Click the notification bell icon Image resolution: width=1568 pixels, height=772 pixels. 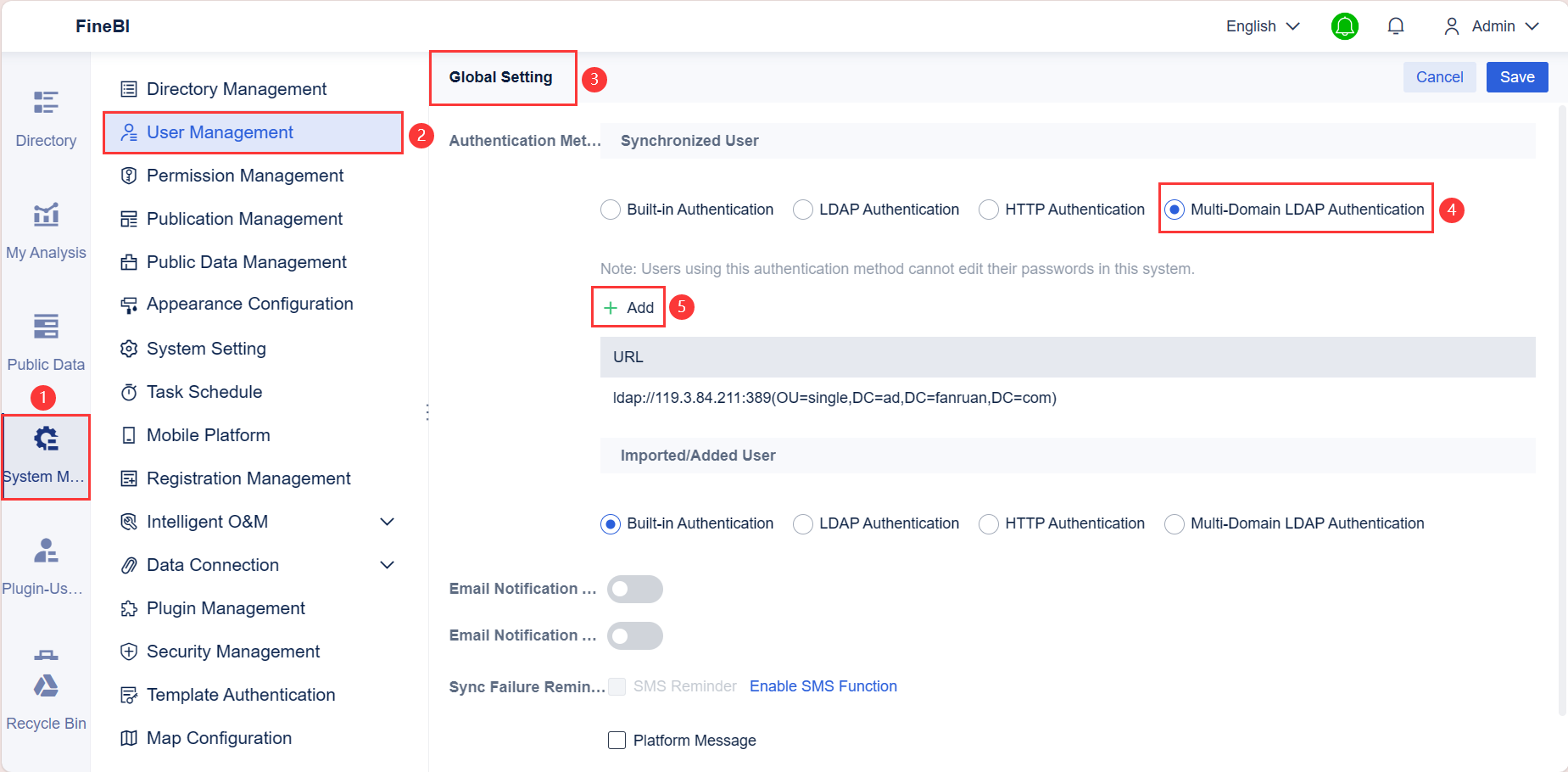point(1396,25)
